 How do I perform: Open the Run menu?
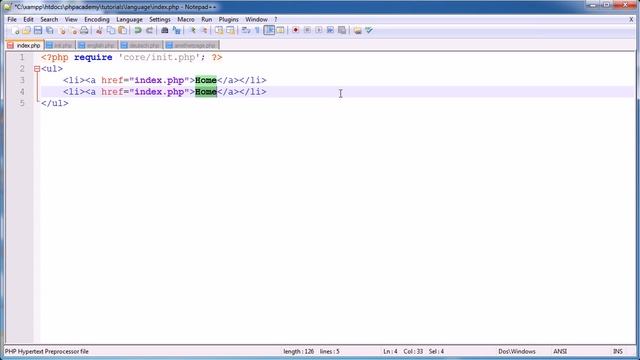pos(207,19)
